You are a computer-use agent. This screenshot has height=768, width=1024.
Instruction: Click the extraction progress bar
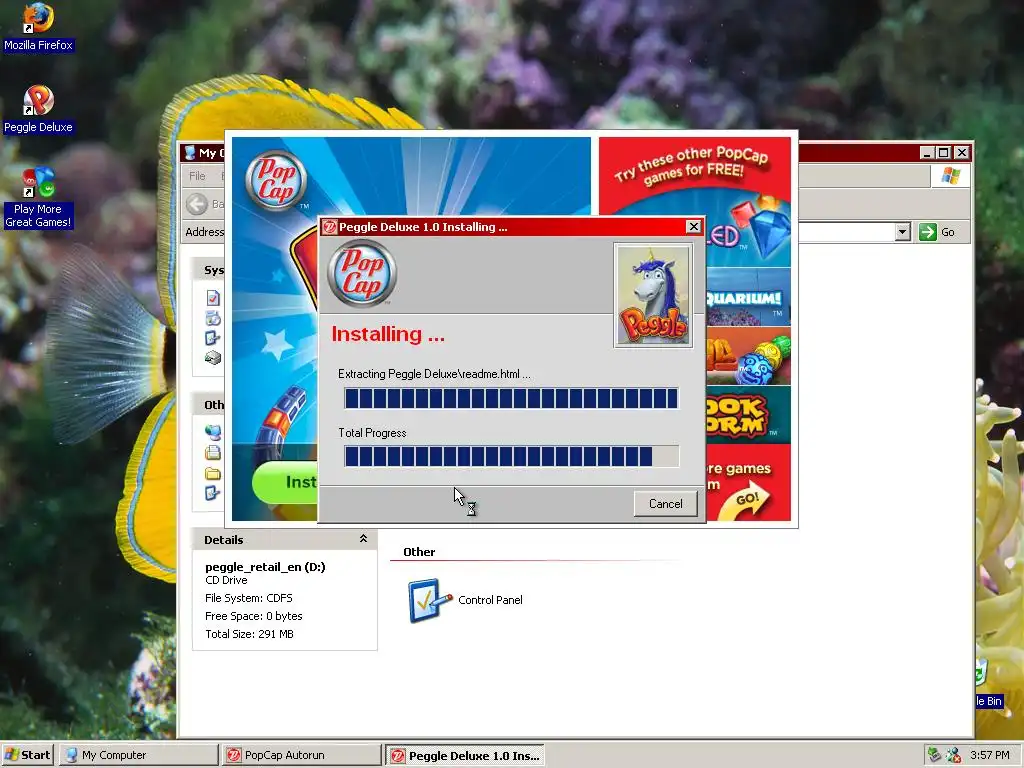(511, 398)
